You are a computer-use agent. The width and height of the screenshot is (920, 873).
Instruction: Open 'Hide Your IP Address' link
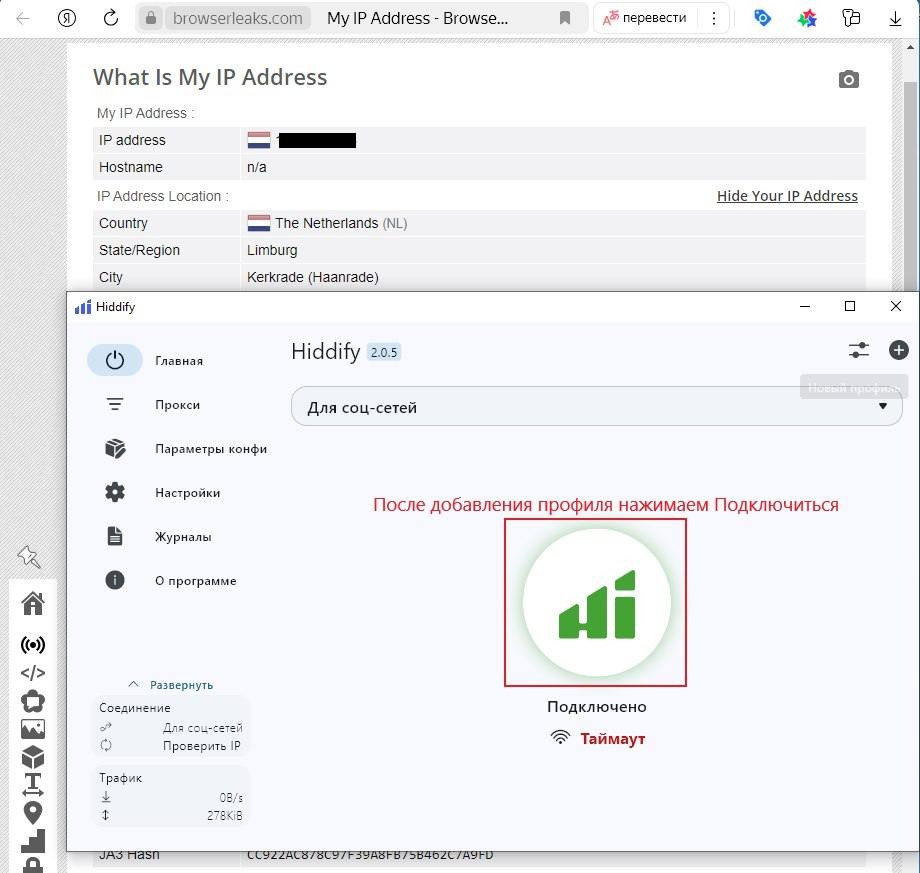[x=787, y=196]
